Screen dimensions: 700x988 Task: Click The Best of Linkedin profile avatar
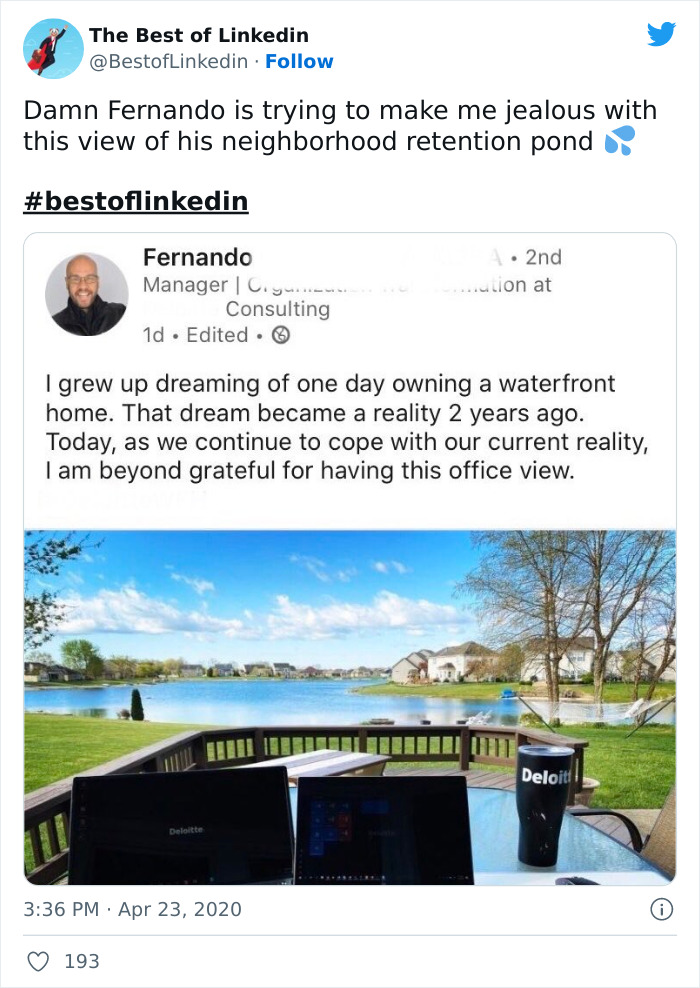click(51, 46)
